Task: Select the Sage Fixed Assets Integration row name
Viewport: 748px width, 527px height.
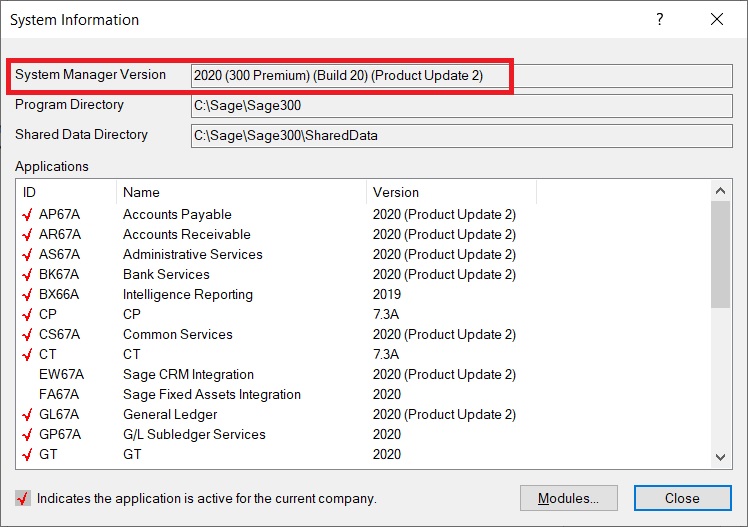Action: pyautogui.click(x=212, y=395)
